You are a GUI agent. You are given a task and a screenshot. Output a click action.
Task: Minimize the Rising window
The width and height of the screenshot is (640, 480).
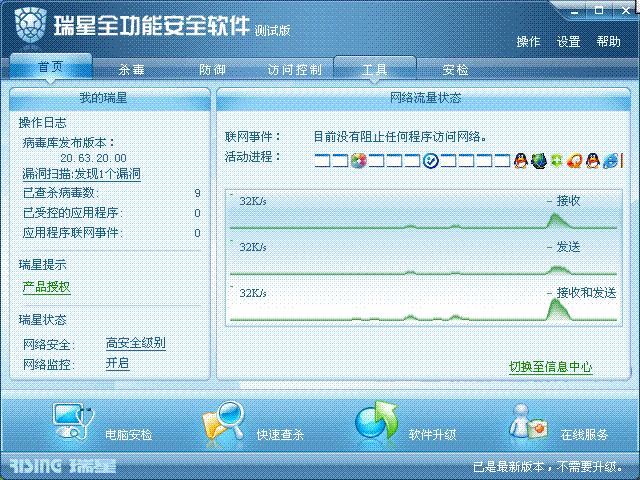coord(574,11)
